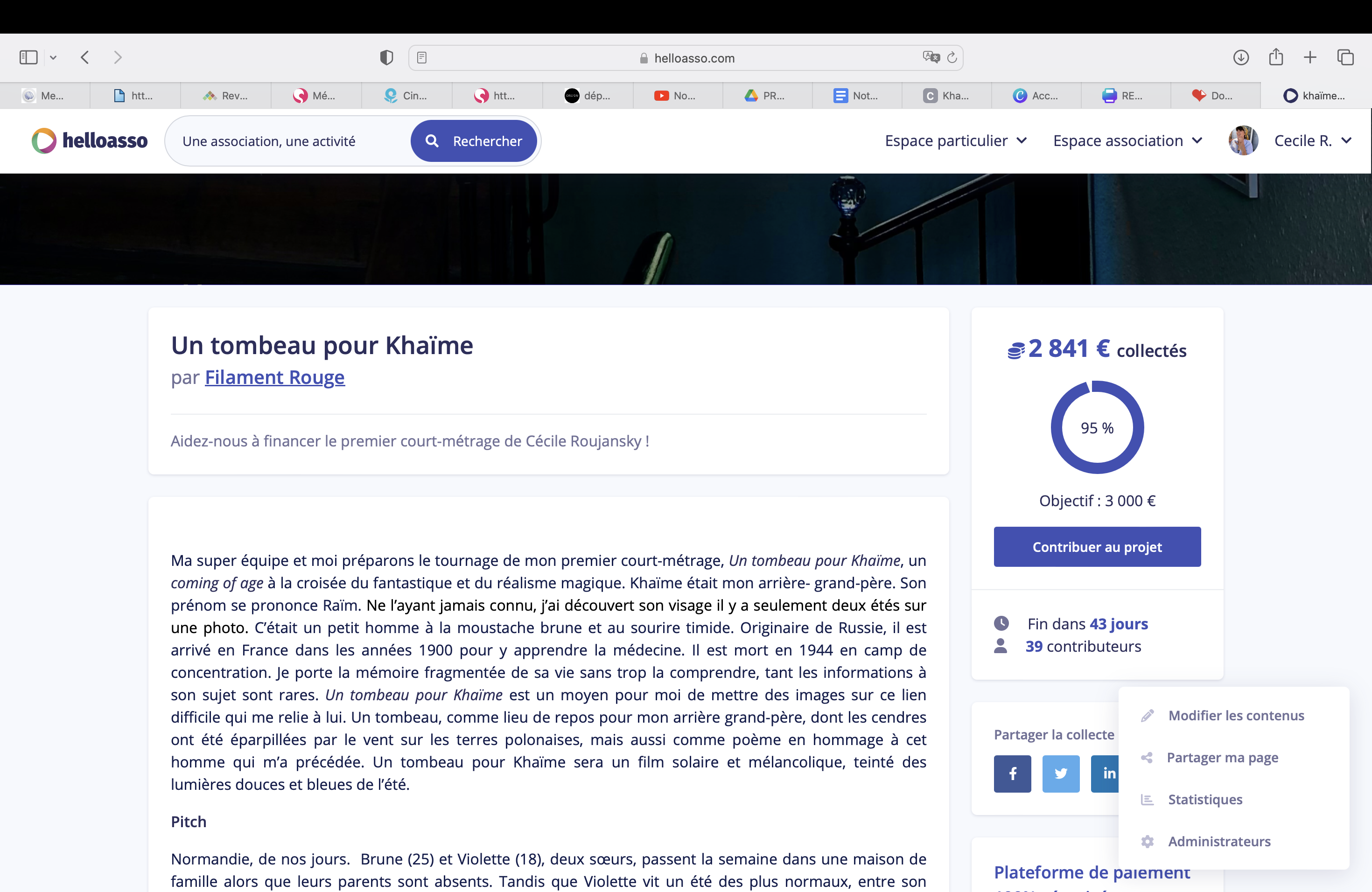The height and width of the screenshot is (892, 1372).
Task: Expand Espace particulier dropdown
Action: [955, 141]
